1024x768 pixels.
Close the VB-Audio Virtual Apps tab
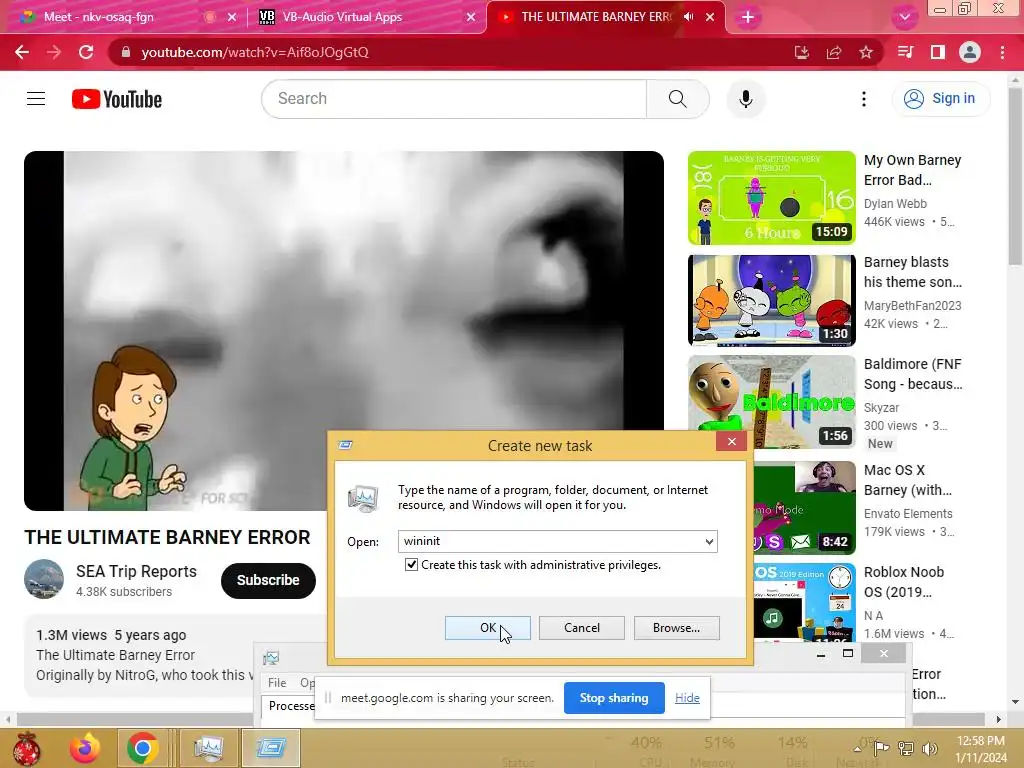471,17
